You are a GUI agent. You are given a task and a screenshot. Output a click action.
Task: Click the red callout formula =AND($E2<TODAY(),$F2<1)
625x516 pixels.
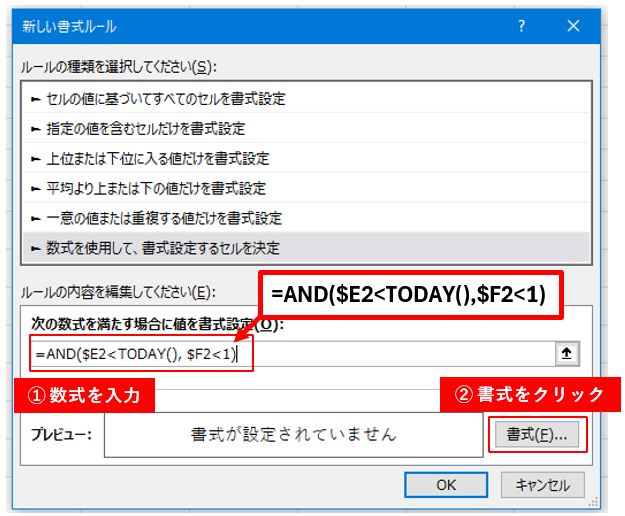click(x=410, y=295)
